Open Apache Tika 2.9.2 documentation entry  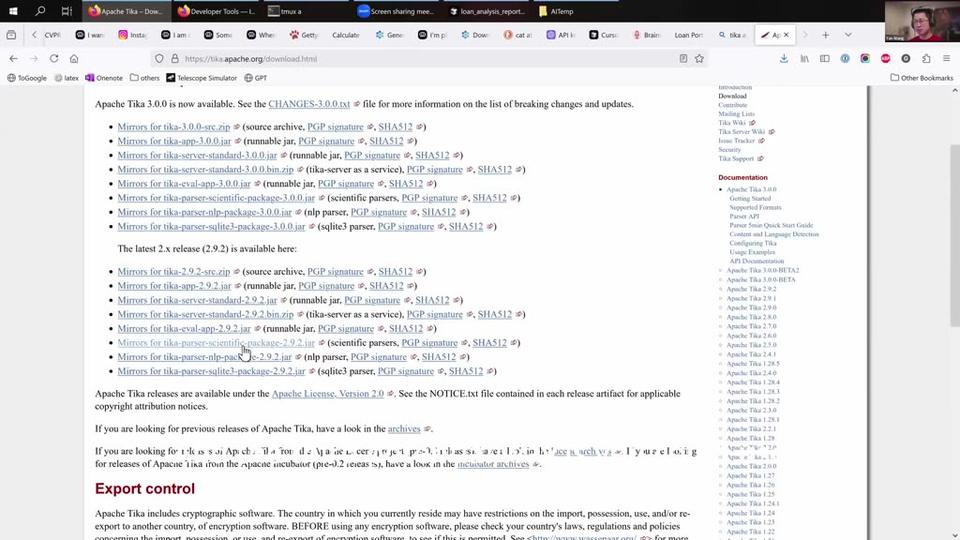[751, 289]
